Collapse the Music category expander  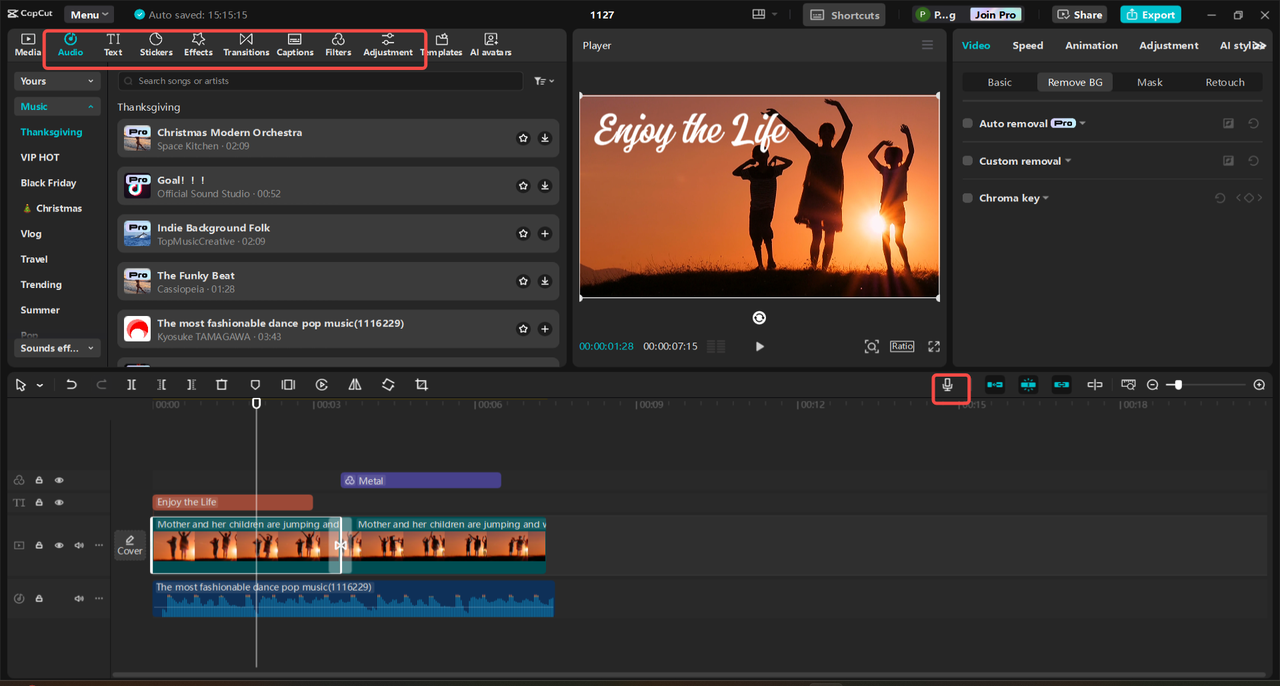(91, 106)
